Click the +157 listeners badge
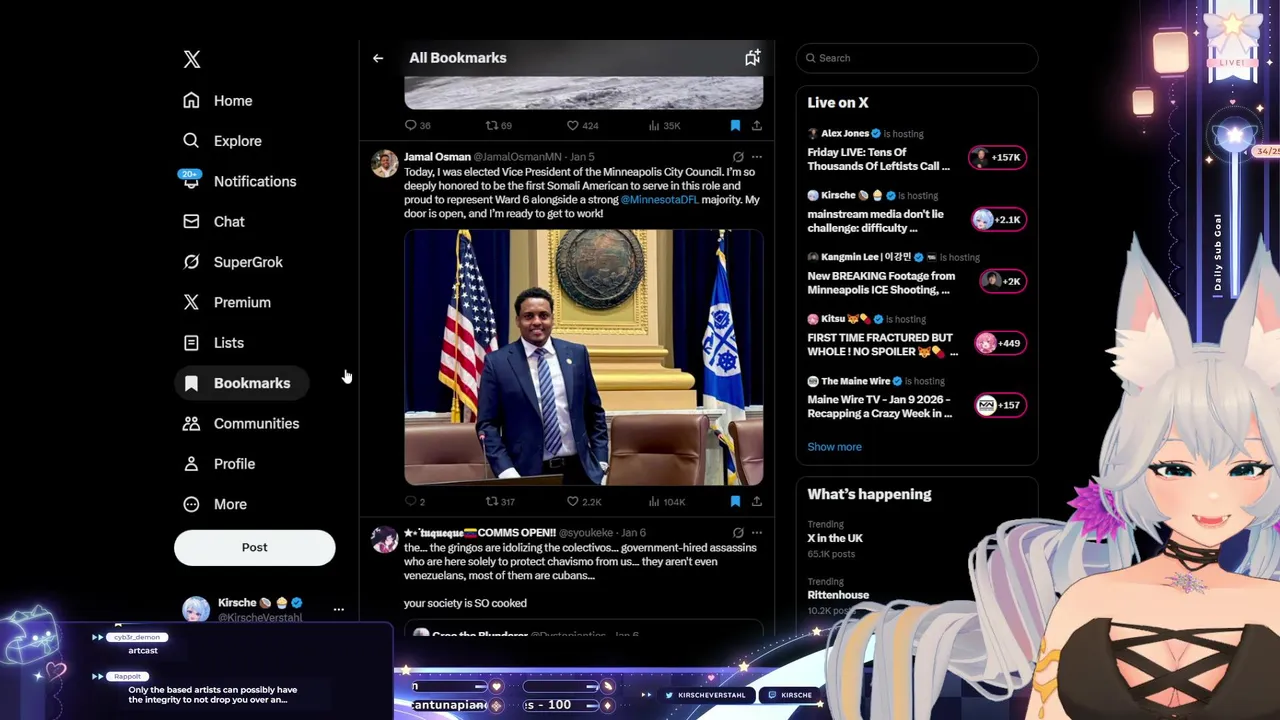Image resolution: width=1280 pixels, height=720 pixels. coord(1000,405)
